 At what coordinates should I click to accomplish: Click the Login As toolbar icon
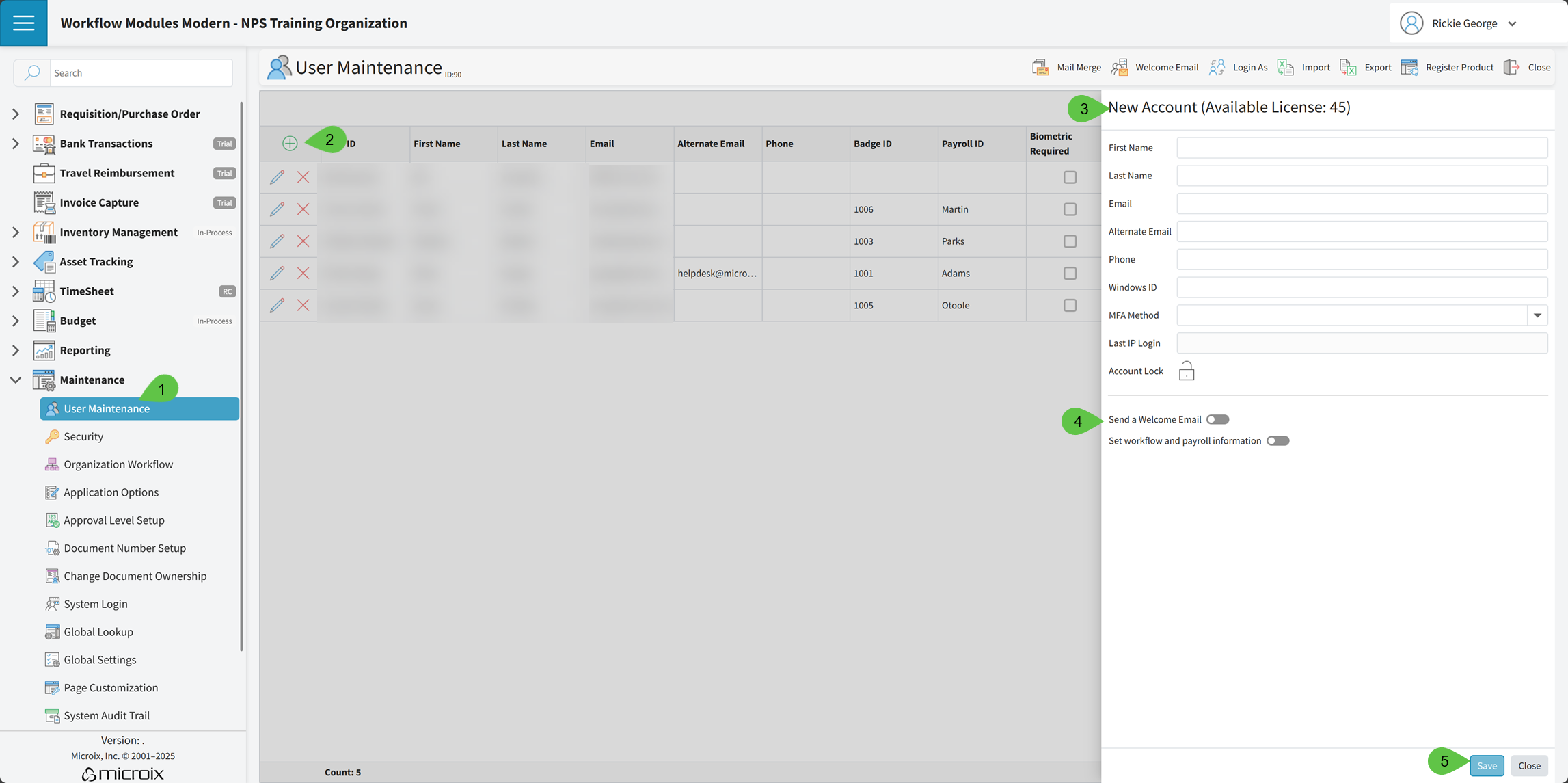click(x=1217, y=67)
